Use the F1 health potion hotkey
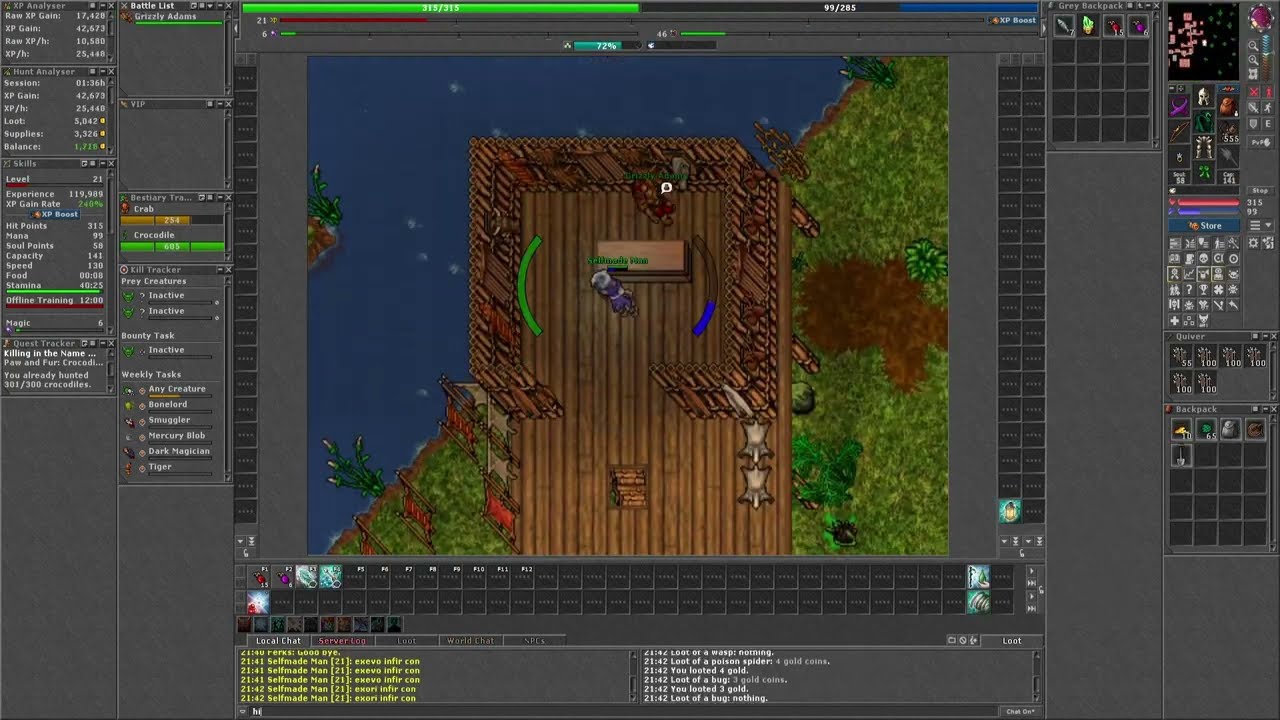 [x=260, y=577]
